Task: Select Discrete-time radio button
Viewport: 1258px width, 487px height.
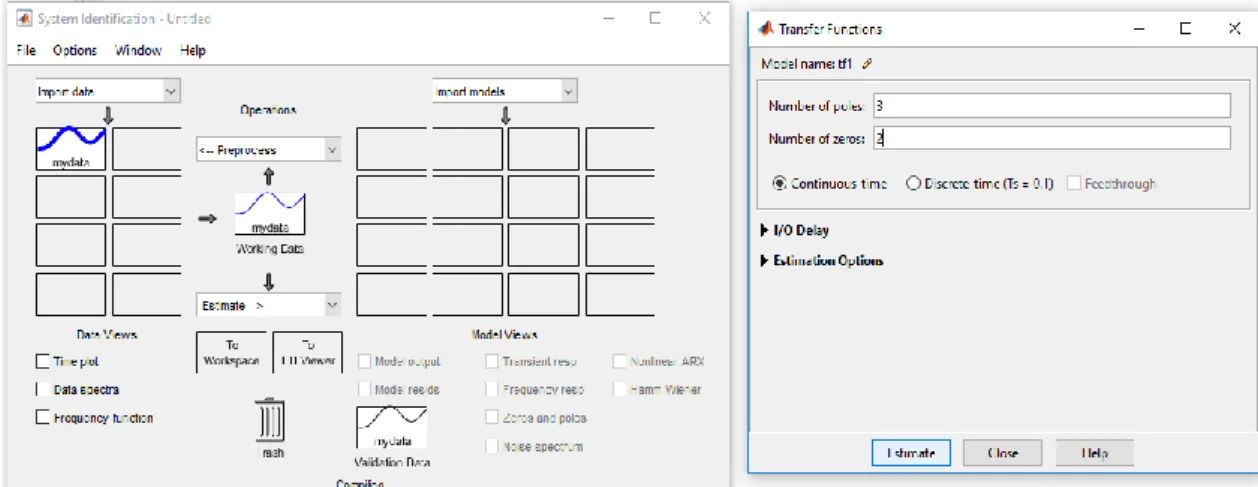Action: pos(912,184)
